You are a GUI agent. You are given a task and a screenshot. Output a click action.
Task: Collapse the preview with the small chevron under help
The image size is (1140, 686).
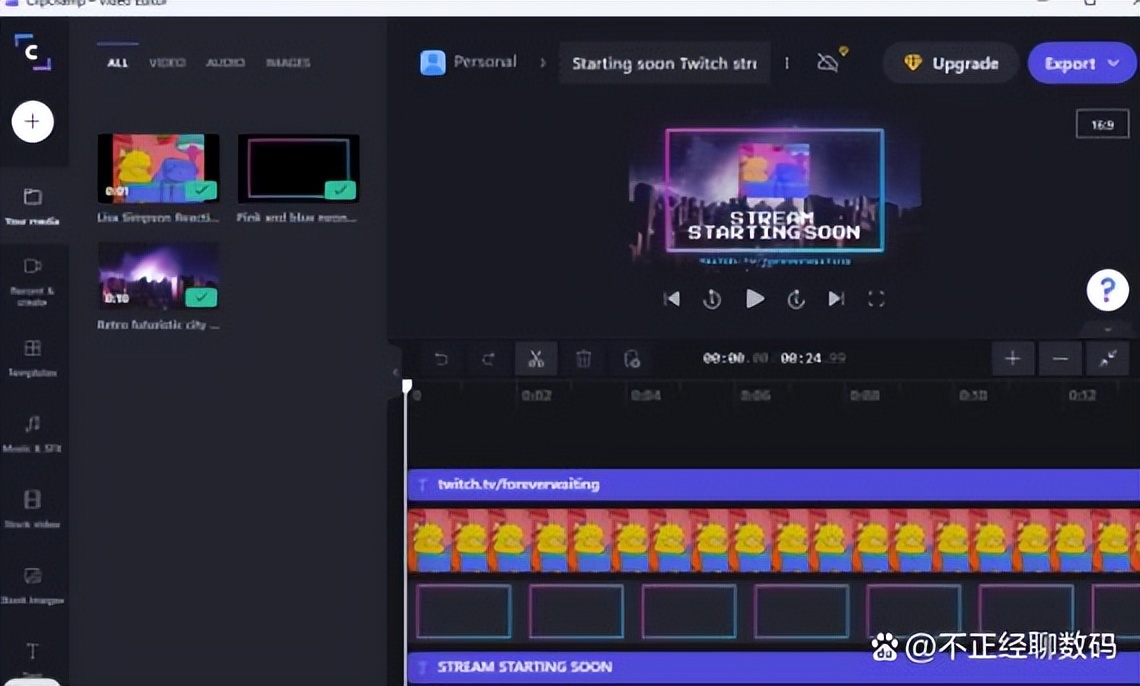click(1107, 329)
